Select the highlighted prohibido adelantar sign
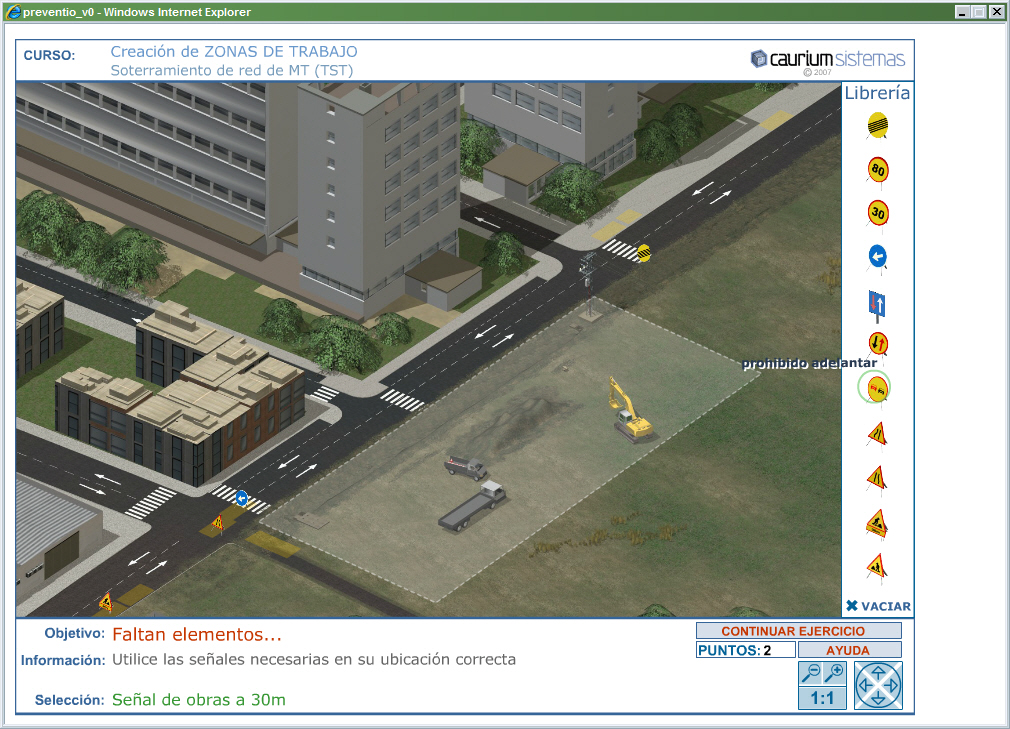Image resolution: width=1010 pixels, height=729 pixels. [874, 388]
